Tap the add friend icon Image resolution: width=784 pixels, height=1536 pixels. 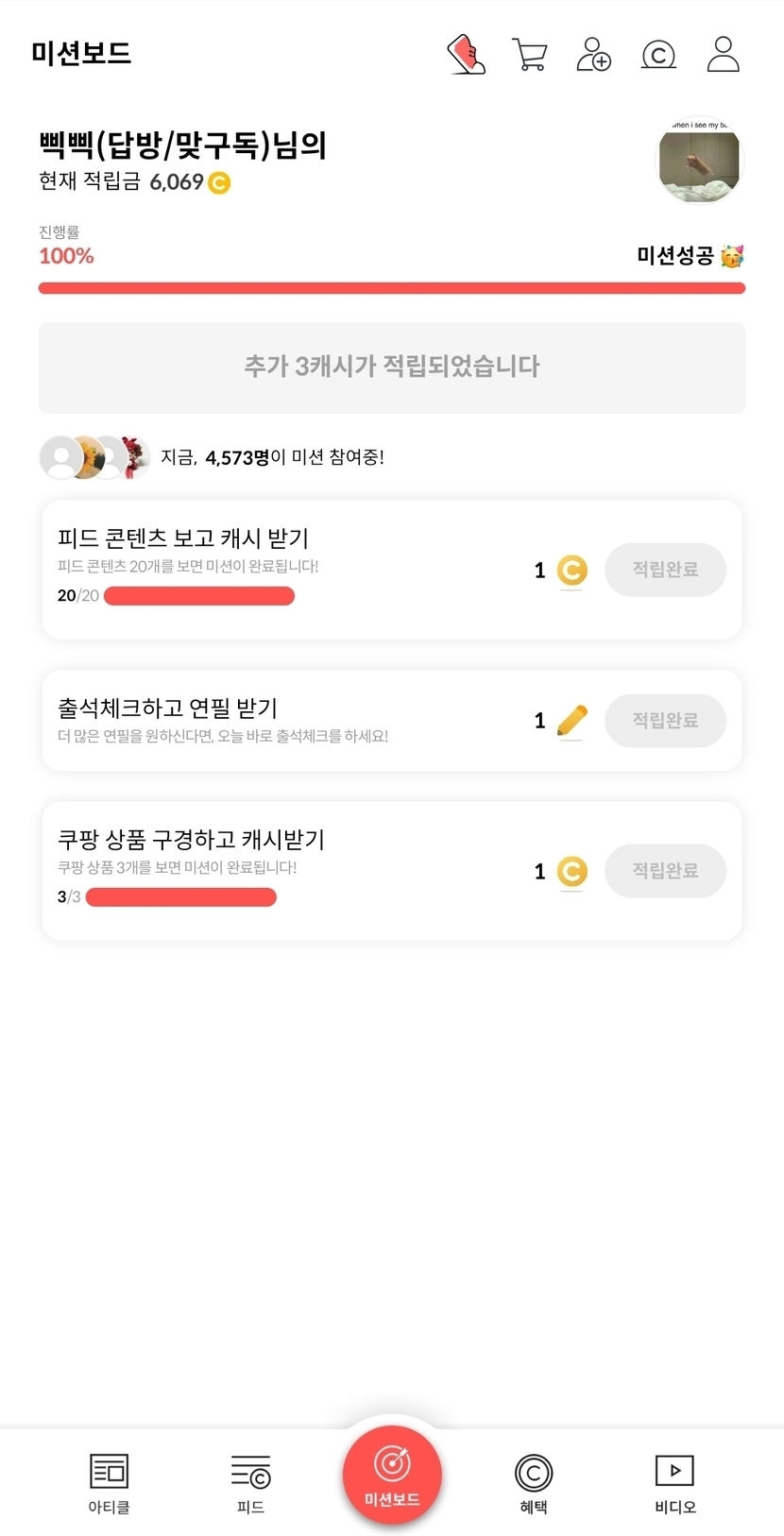click(x=593, y=55)
